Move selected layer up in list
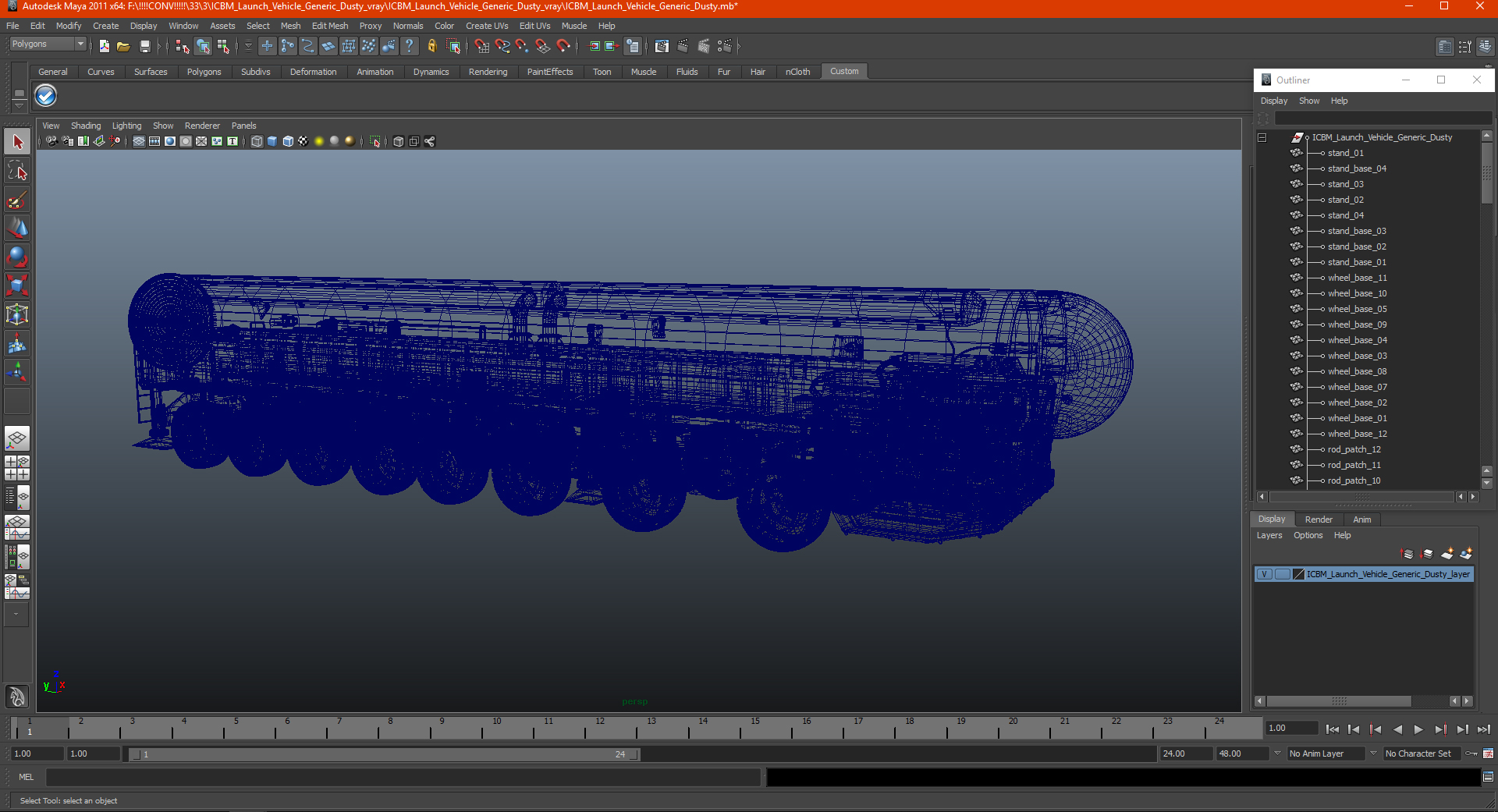 coord(1407,554)
